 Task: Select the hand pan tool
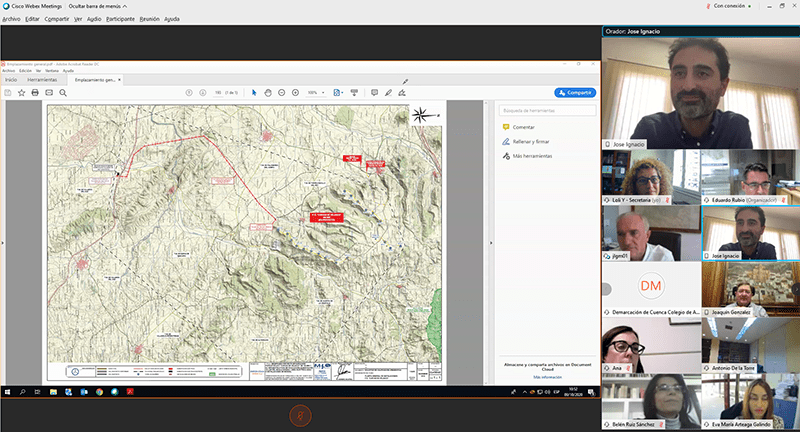click(x=268, y=92)
